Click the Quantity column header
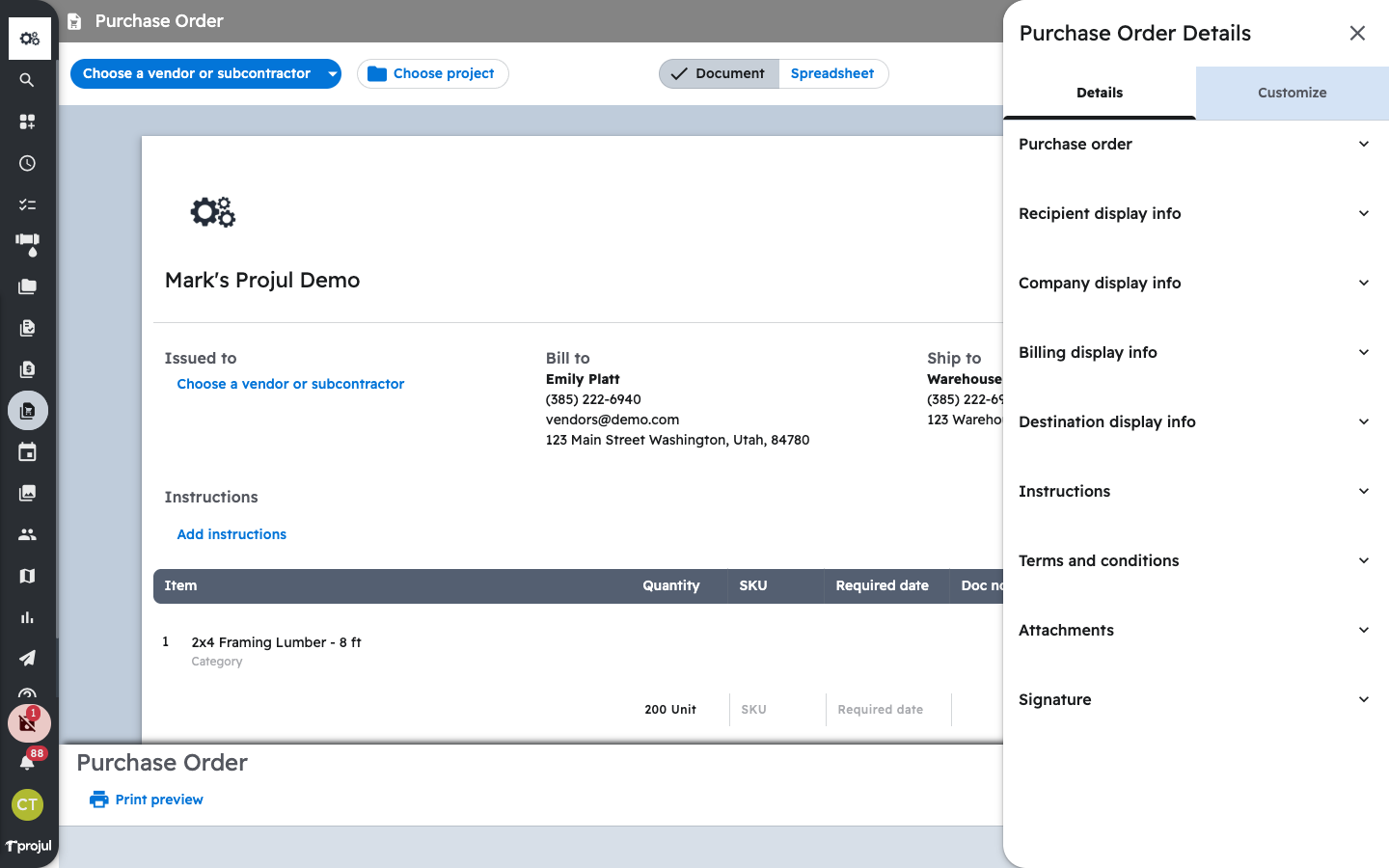Viewport: 1389px width, 868px height. pos(671,585)
